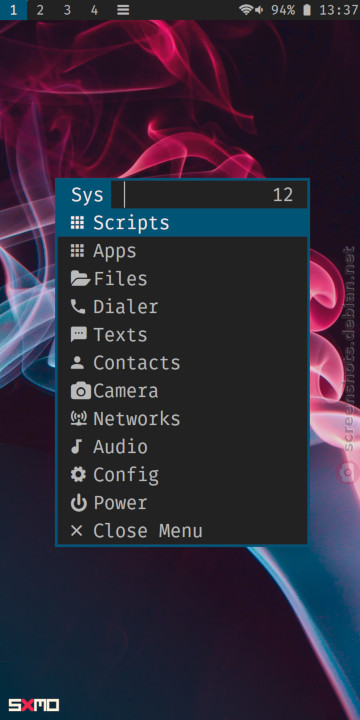This screenshot has width=360, height=720.
Task: Select the Audio entry
Action: pos(182,447)
